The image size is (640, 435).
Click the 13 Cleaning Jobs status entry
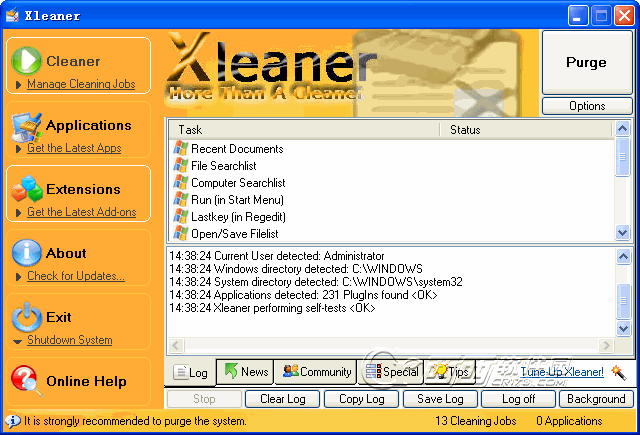(476, 421)
